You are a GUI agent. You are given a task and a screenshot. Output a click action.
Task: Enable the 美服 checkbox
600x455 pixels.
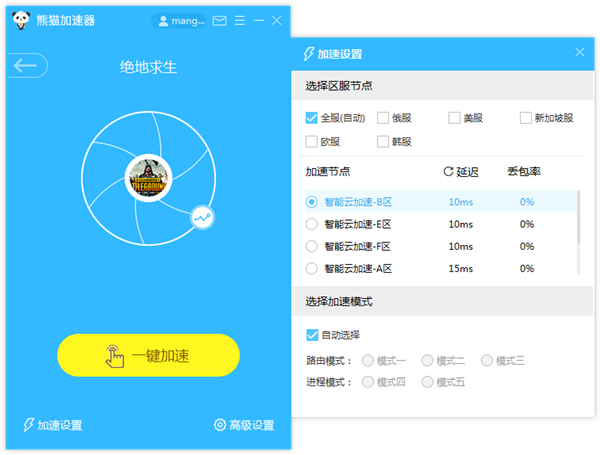(x=454, y=118)
